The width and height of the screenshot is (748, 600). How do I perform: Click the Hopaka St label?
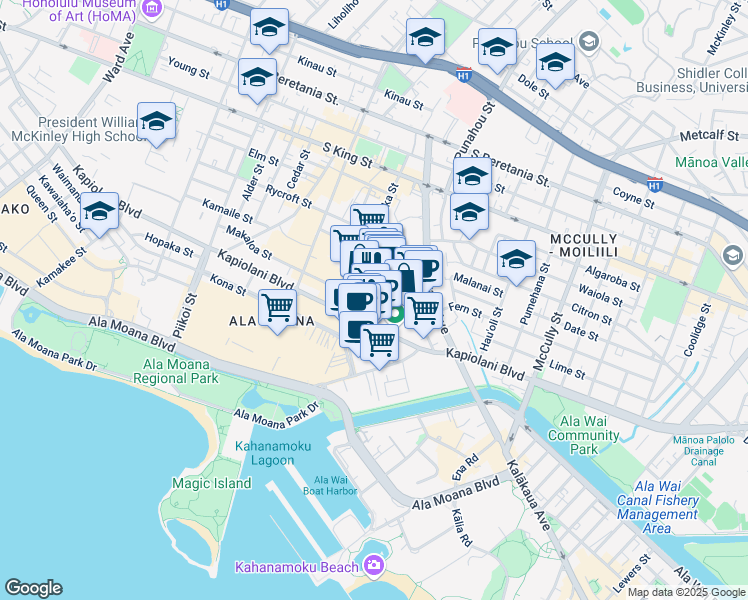pos(169,245)
